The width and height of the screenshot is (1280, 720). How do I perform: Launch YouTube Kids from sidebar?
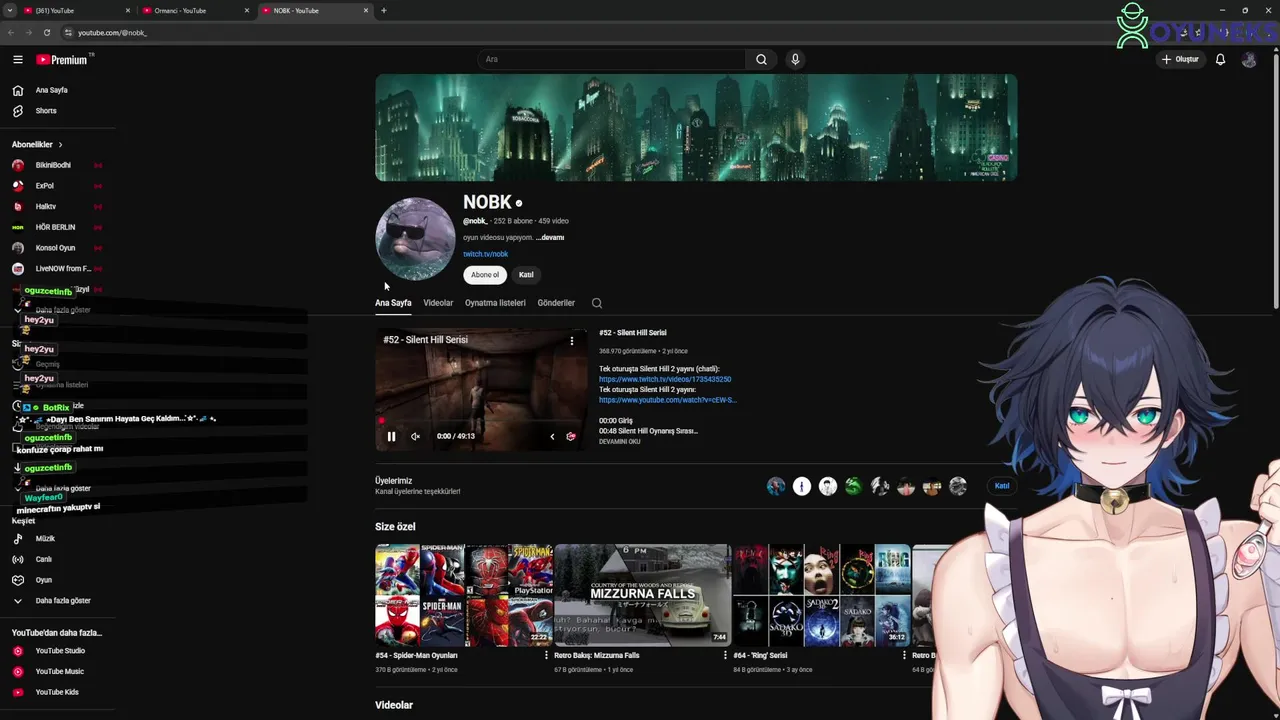coord(57,692)
